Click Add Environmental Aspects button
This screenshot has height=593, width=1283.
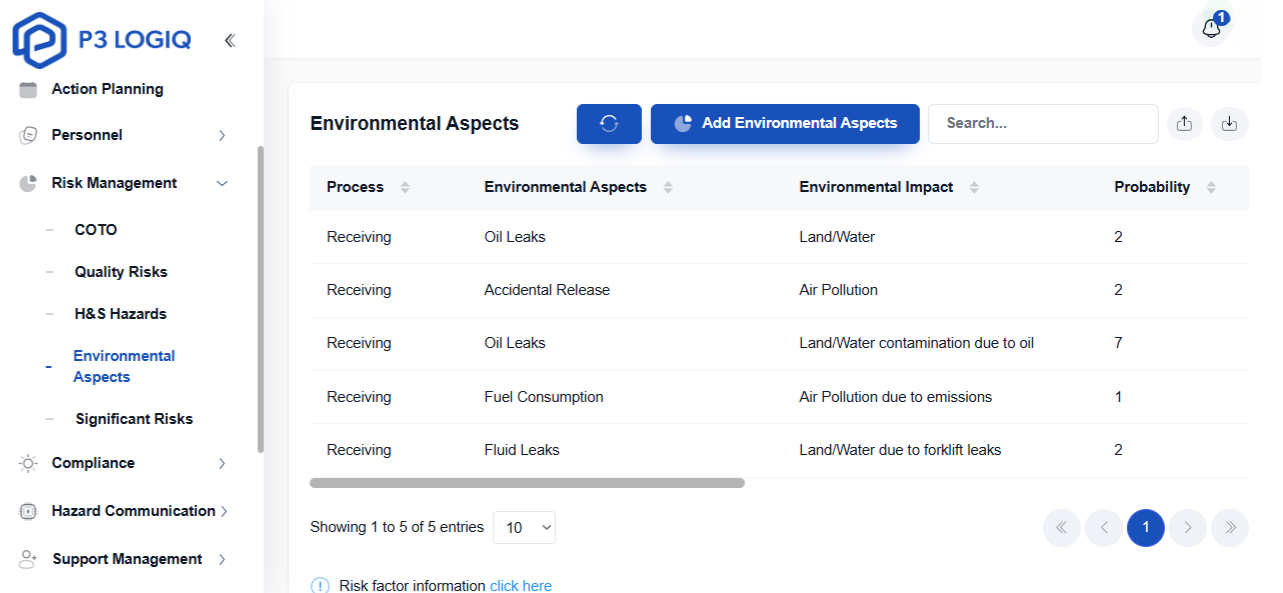pyautogui.click(x=785, y=124)
